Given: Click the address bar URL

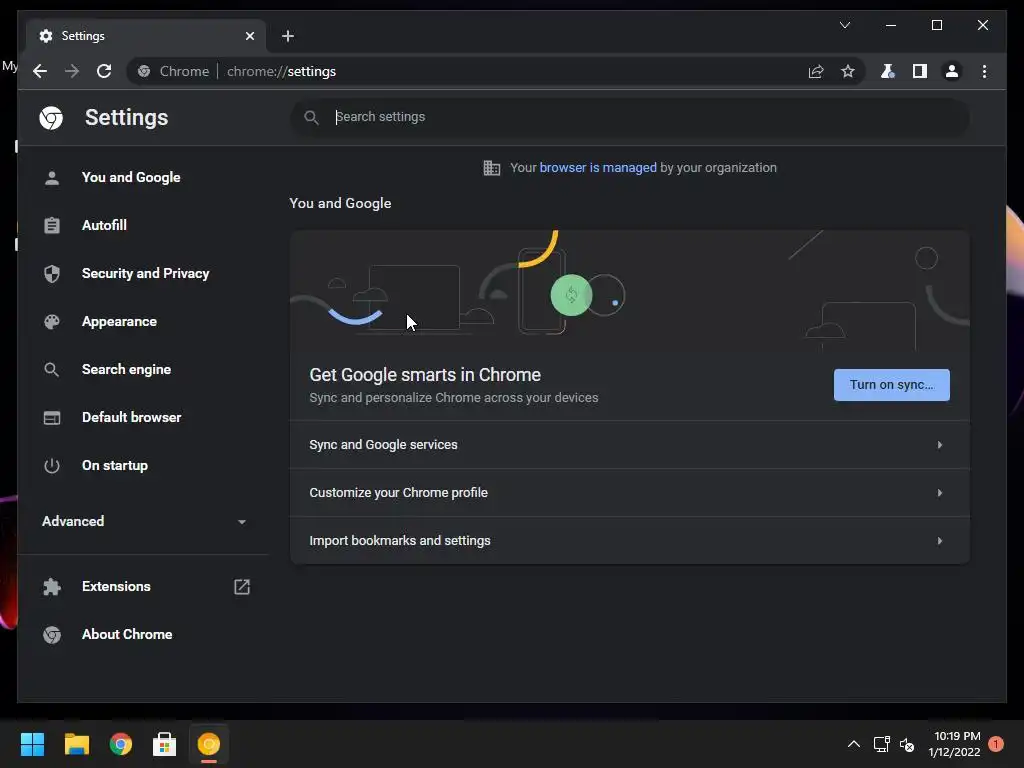Looking at the screenshot, I should 281,71.
